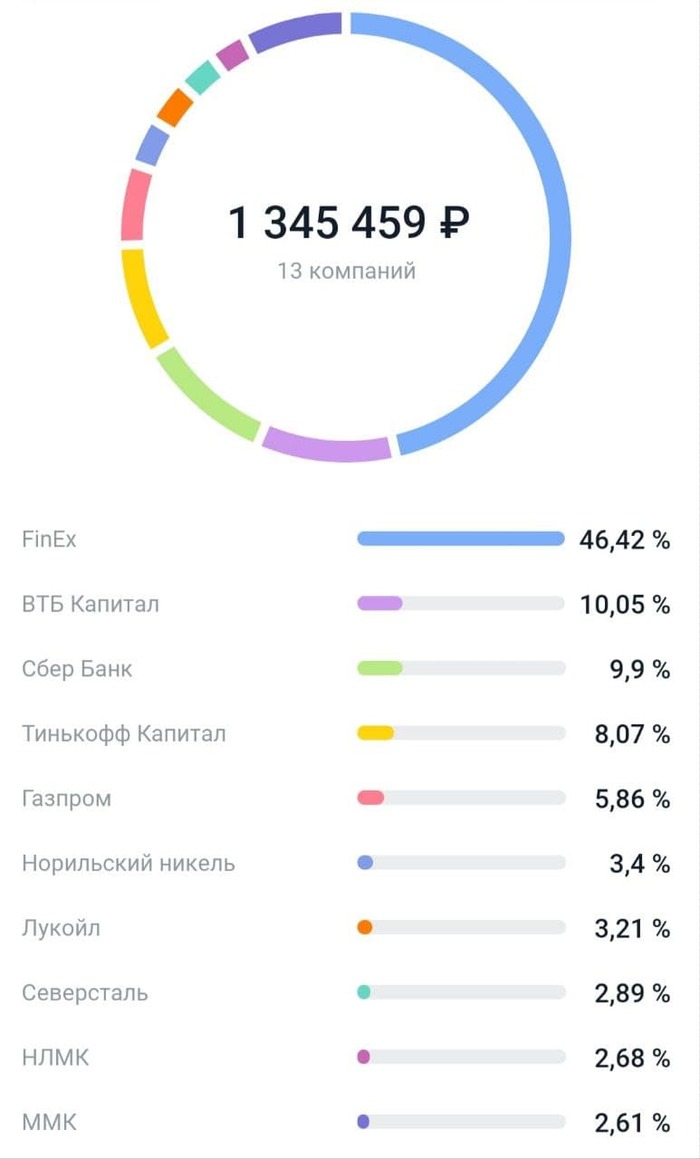The image size is (700, 1159).
Task: Select the Норильский никель row
Action: (128, 863)
